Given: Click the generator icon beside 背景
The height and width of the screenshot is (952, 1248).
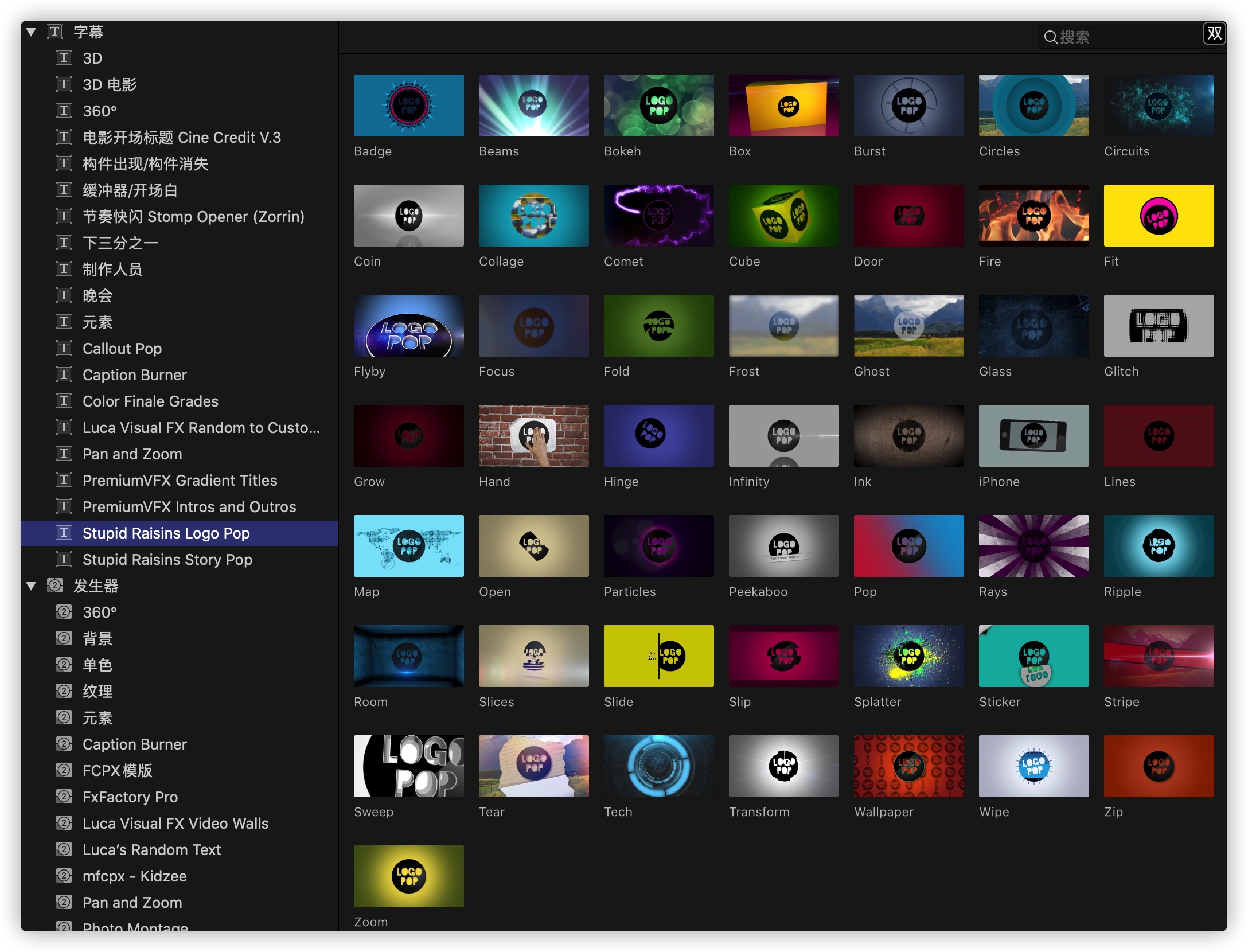Looking at the screenshot, I should pos(64,638).
